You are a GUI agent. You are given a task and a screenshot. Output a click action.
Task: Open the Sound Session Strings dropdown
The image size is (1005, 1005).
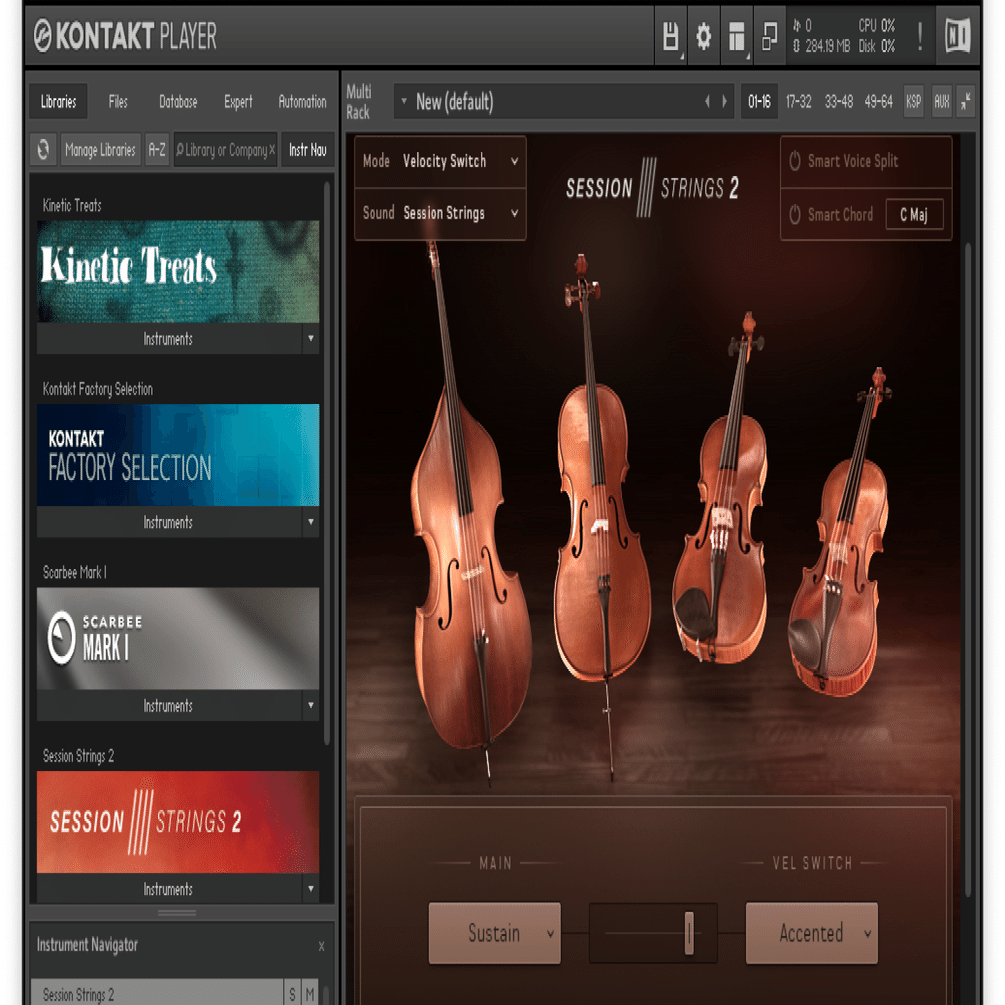pos(440,213)
